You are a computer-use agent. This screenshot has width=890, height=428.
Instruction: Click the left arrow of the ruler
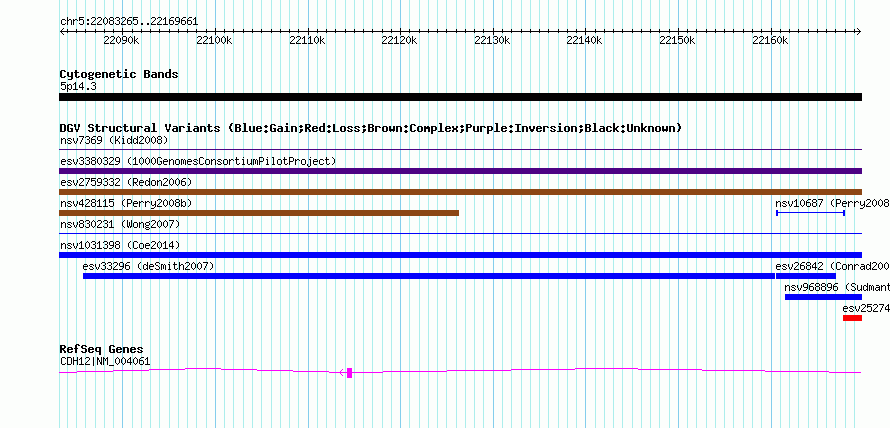tap(62, 31)
